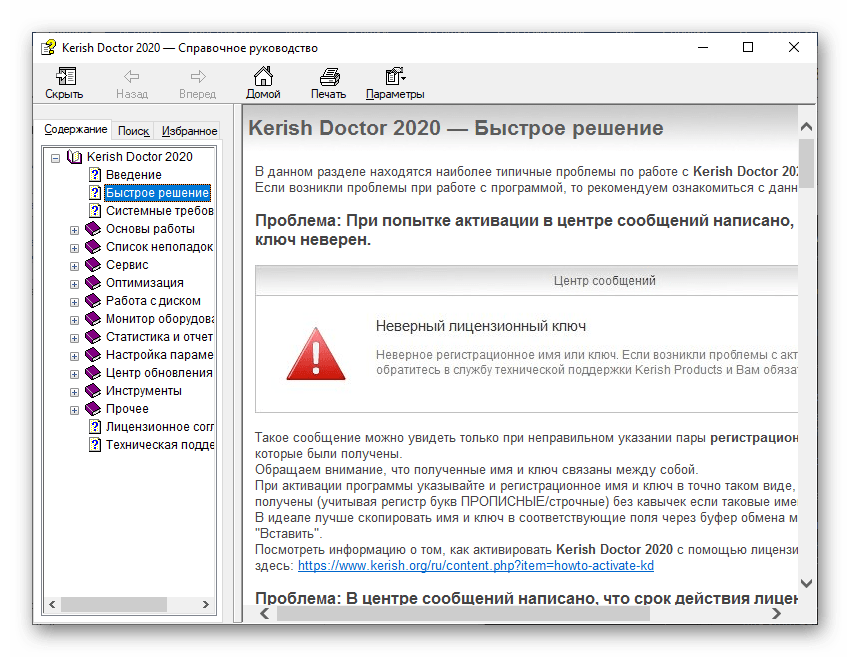Expand the Работа с диском tree node
Viewport: 850px width, 657px height.
[74, 302]
